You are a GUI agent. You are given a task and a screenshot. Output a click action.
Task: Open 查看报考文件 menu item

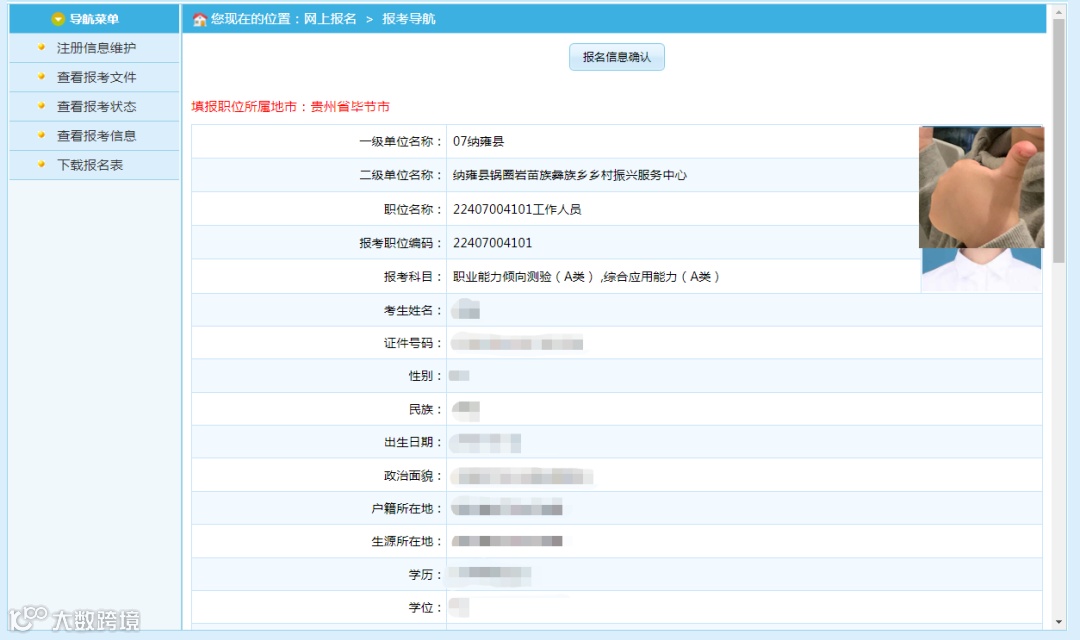96,77
